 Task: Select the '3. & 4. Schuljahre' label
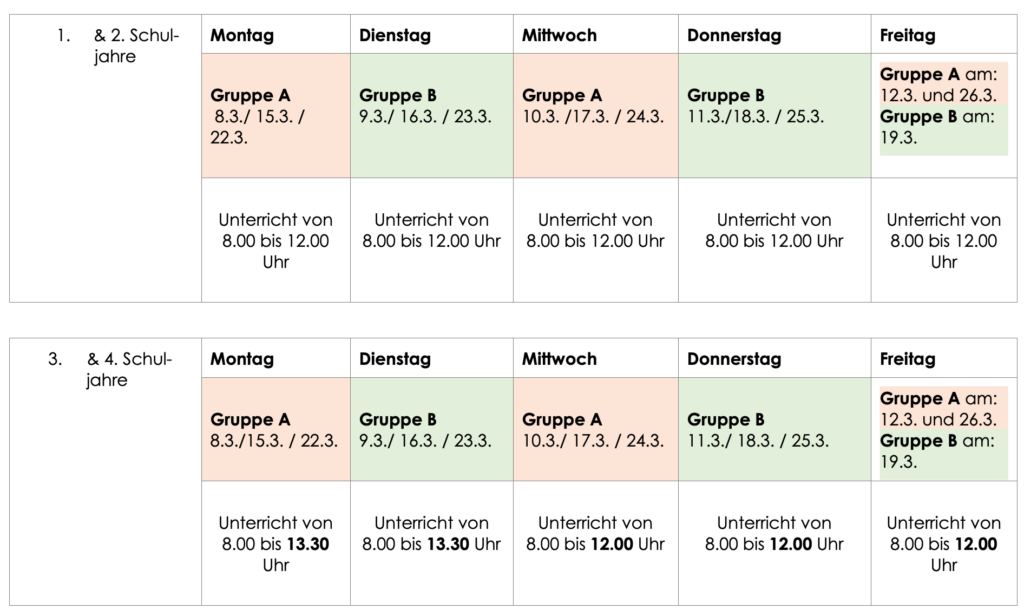110,369
